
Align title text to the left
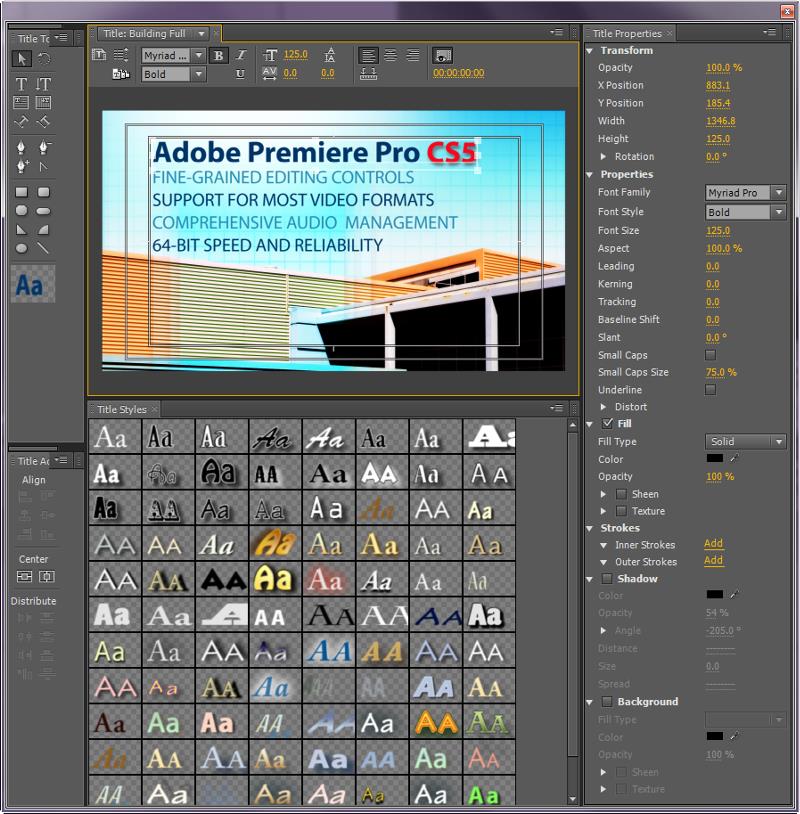[x=368, y=55]
